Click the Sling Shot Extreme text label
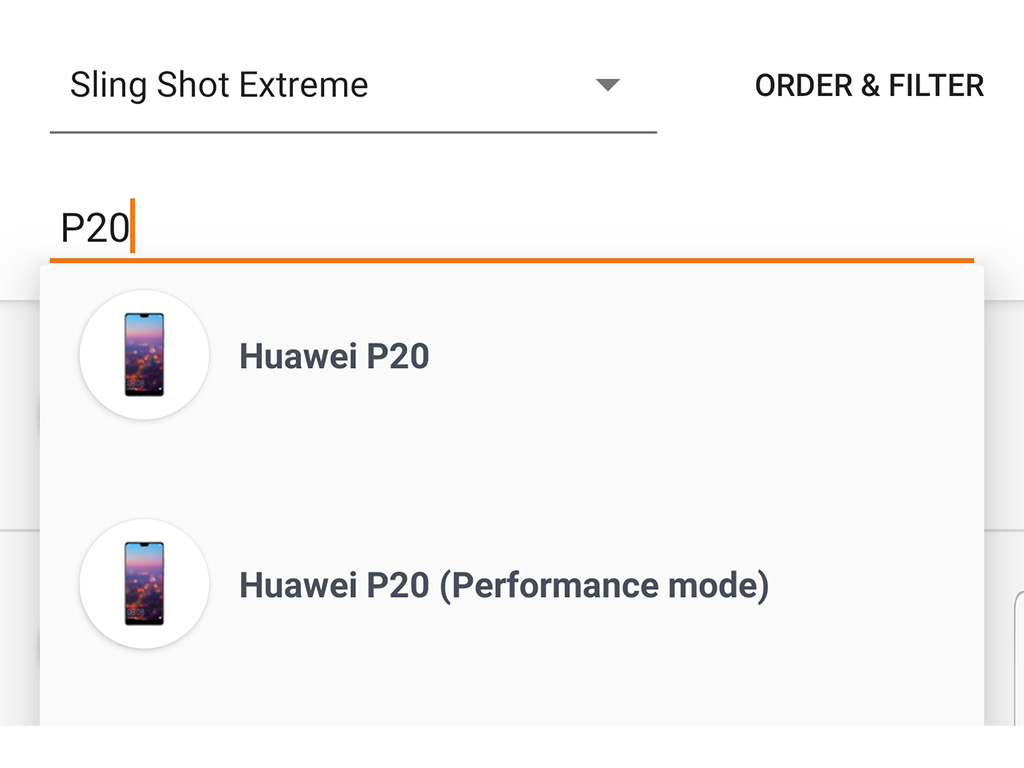1024x768 pixels. click(219, 85)
